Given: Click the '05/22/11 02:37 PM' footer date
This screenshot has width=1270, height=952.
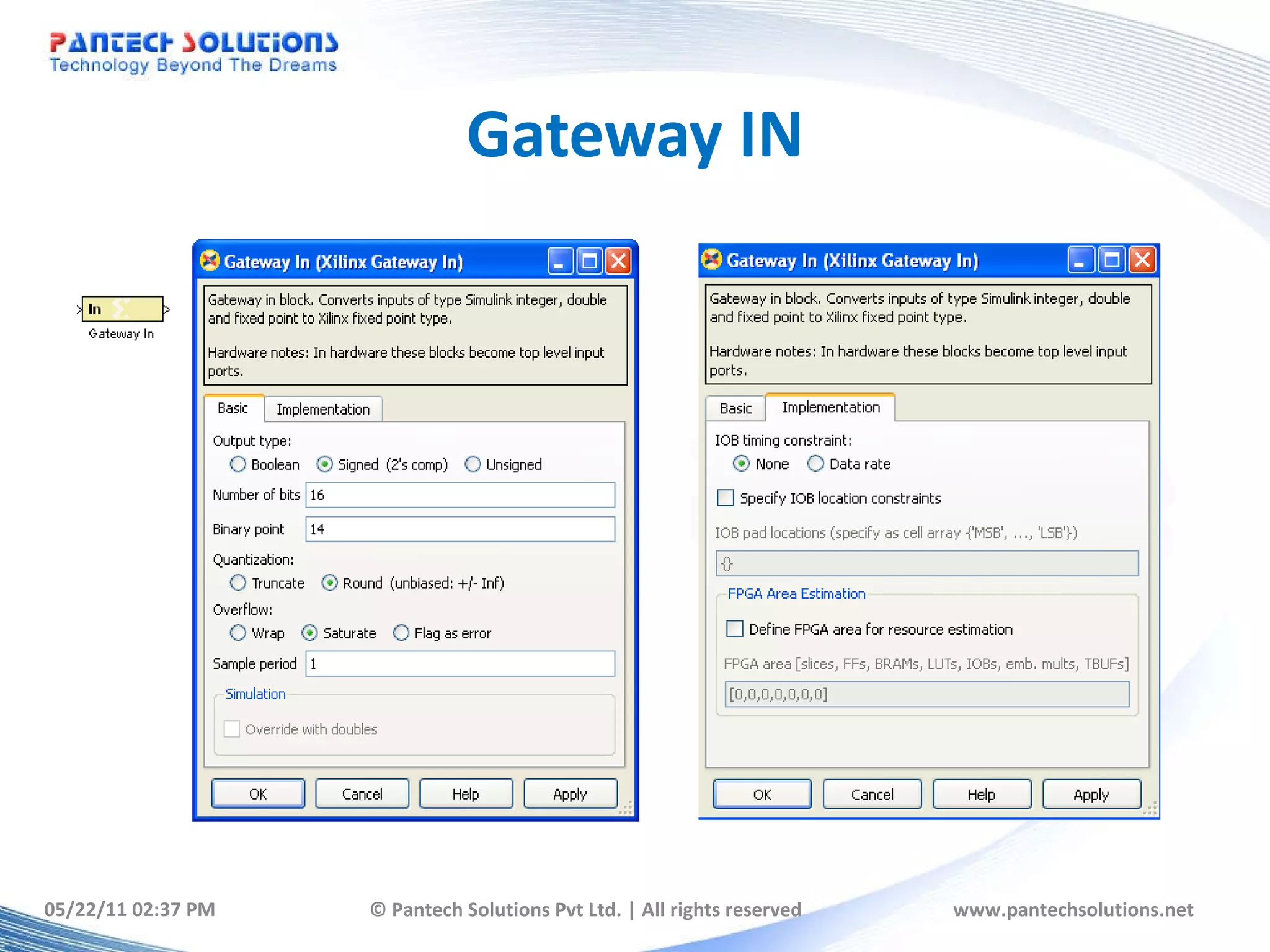Looking at the screenshot, I should coord(130,909).
